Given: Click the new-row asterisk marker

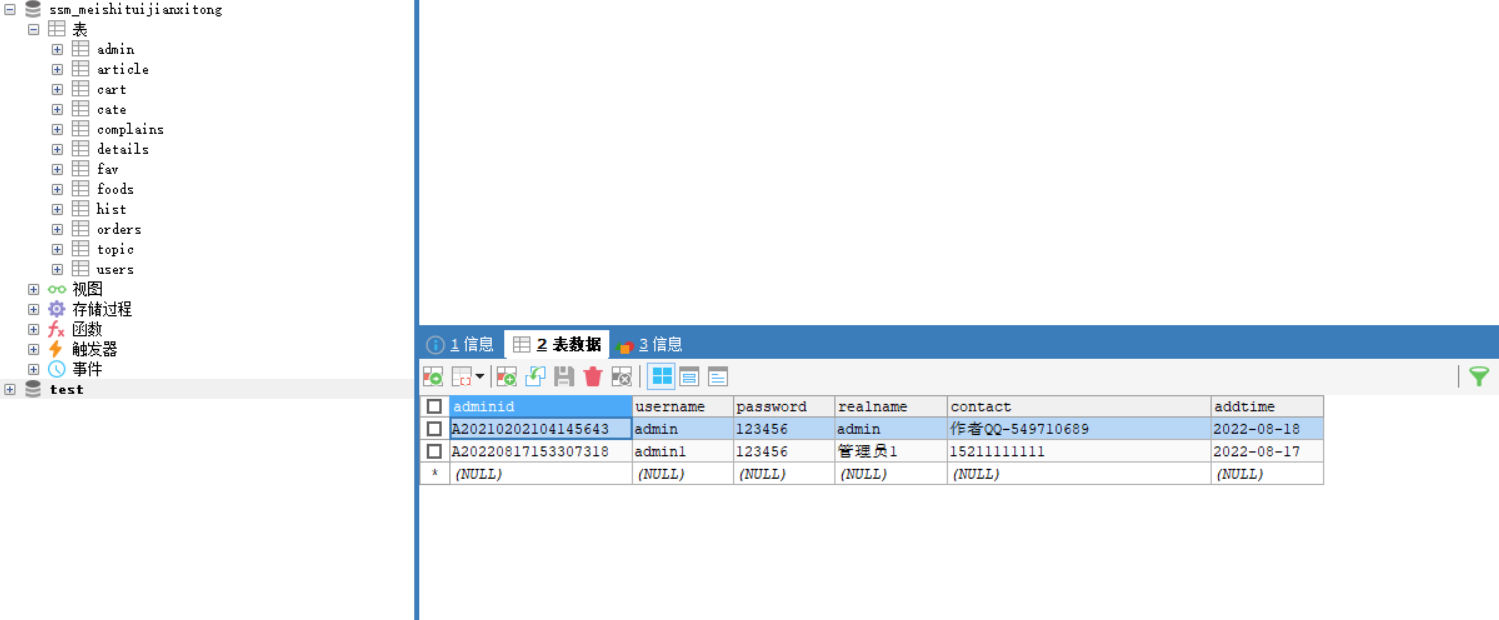Looking at the screenshot, I should tap(434, 473).
